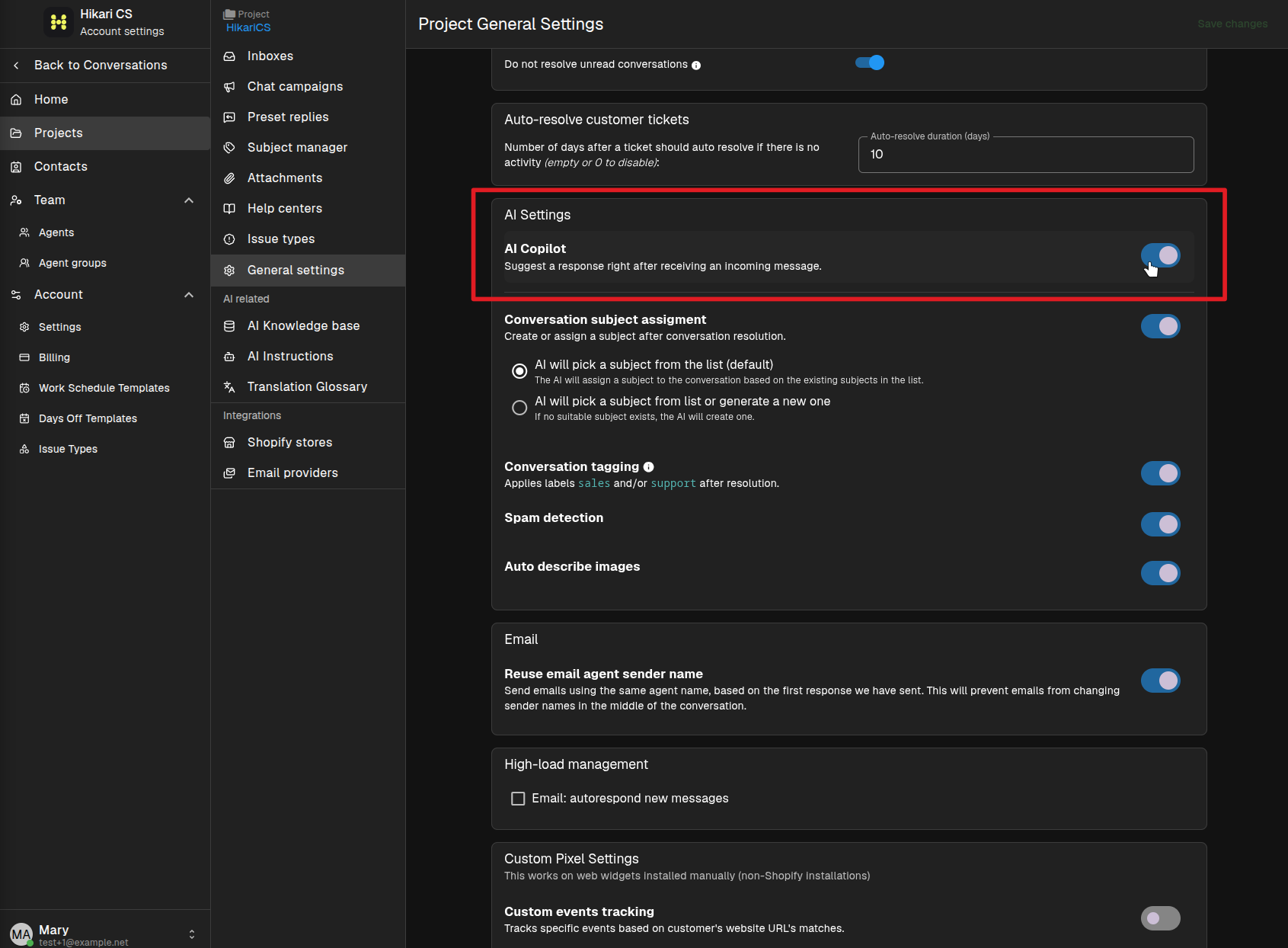Toggle Conversation subject assignment switch
The width and height of the screenshot is (1288, 948).
pyautogui.click(x=1160, y=326)
